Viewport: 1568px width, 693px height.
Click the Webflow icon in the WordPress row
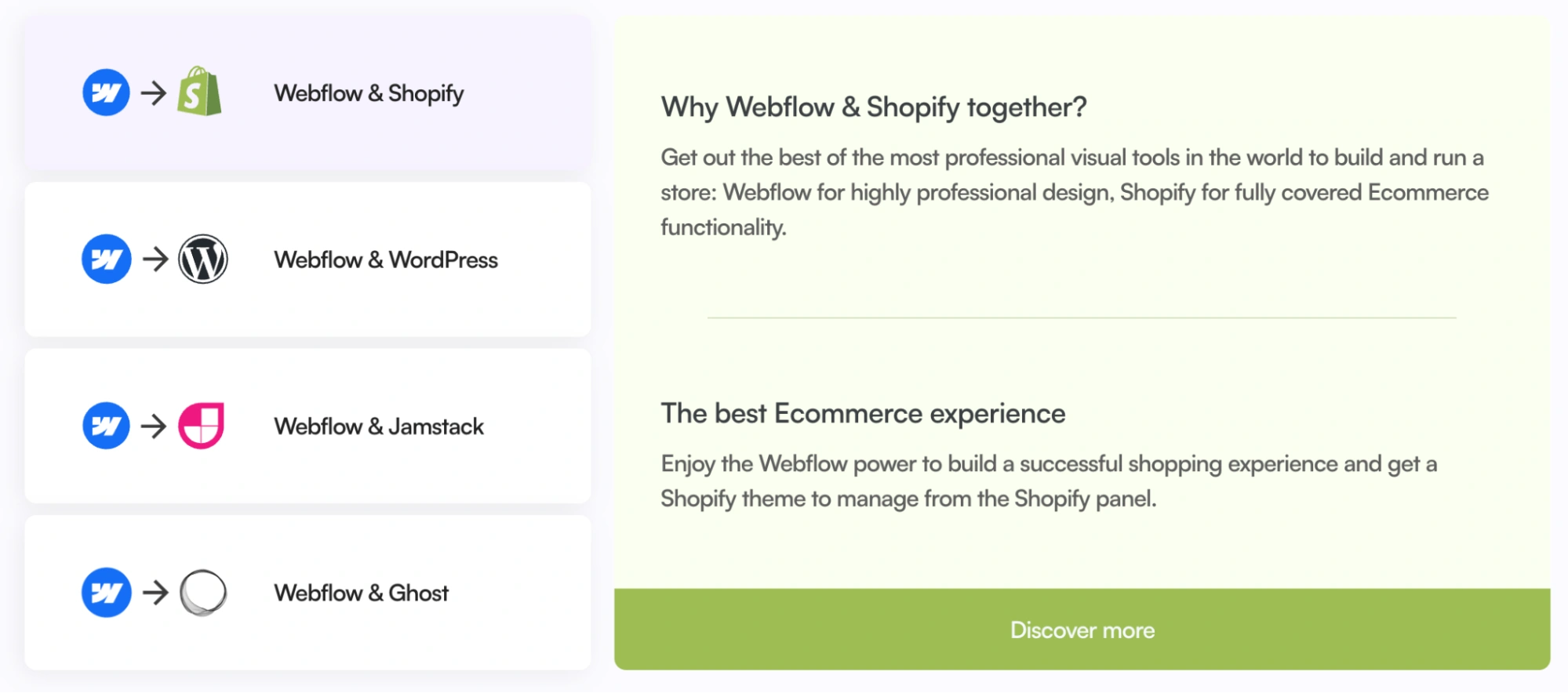click(x=106, y=259)
